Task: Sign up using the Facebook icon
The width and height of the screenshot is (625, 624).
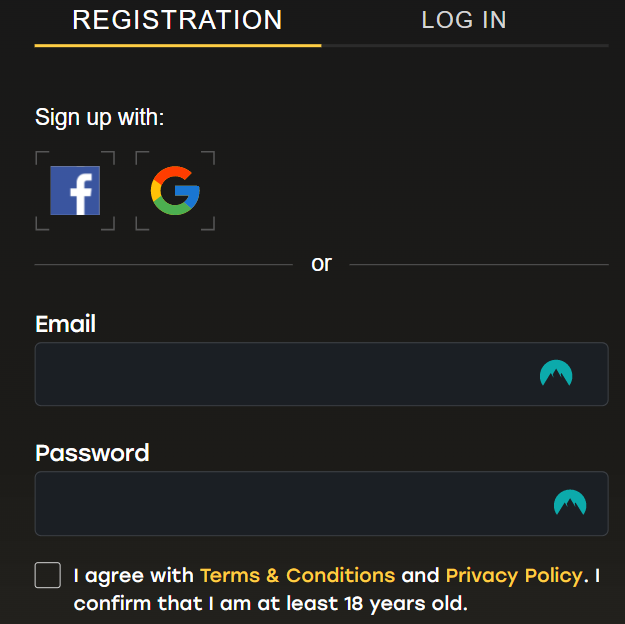Action: coord(75,191)
